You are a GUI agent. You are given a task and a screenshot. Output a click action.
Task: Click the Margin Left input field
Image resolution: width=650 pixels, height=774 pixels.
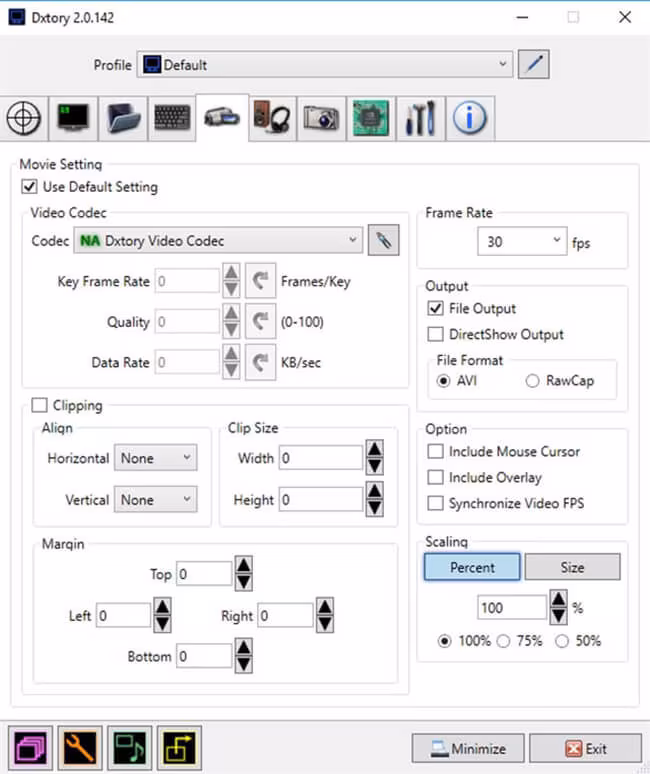(123, 615)
